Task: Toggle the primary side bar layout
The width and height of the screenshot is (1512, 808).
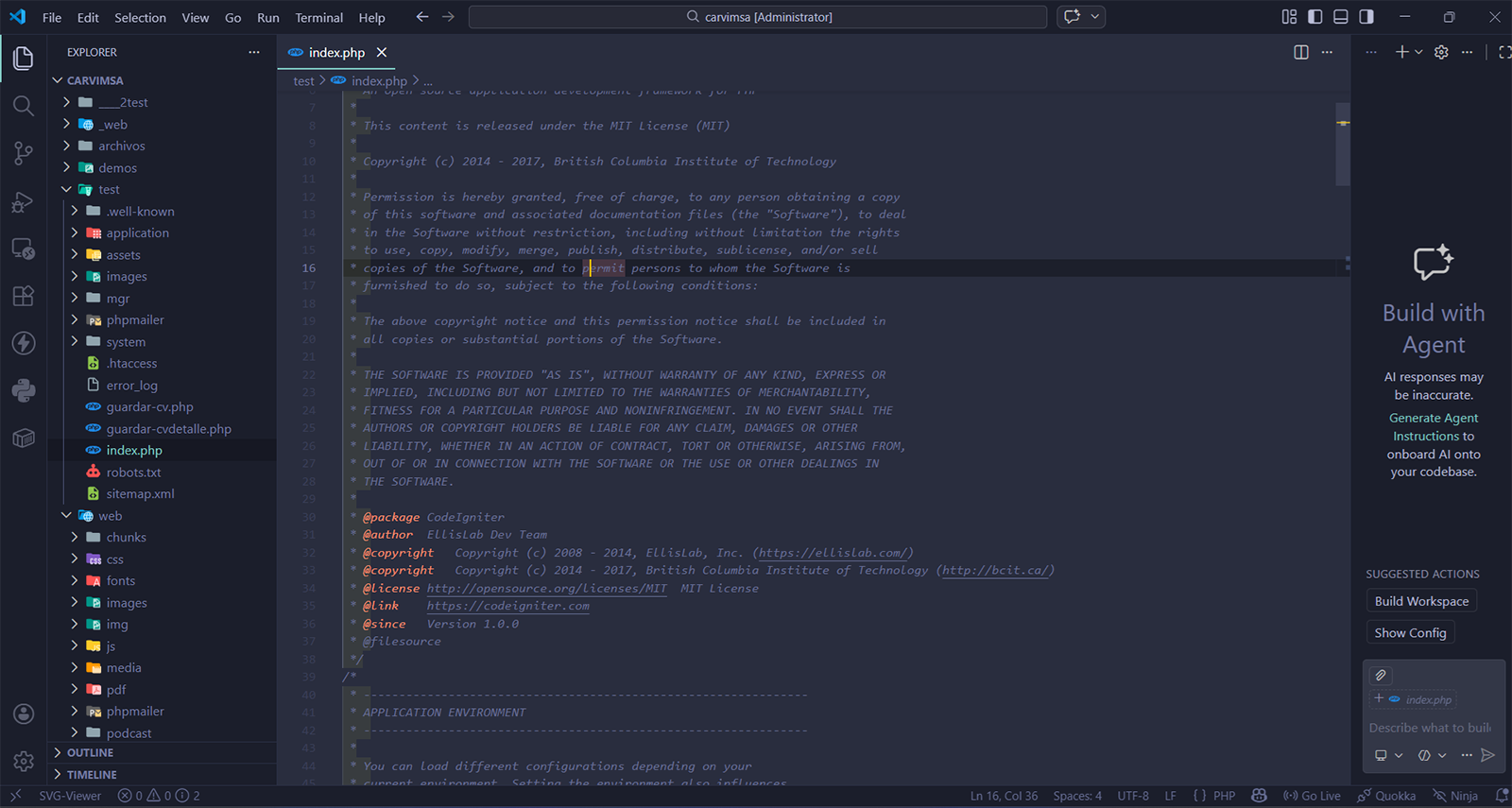Action: click(x=1315, y=17)
